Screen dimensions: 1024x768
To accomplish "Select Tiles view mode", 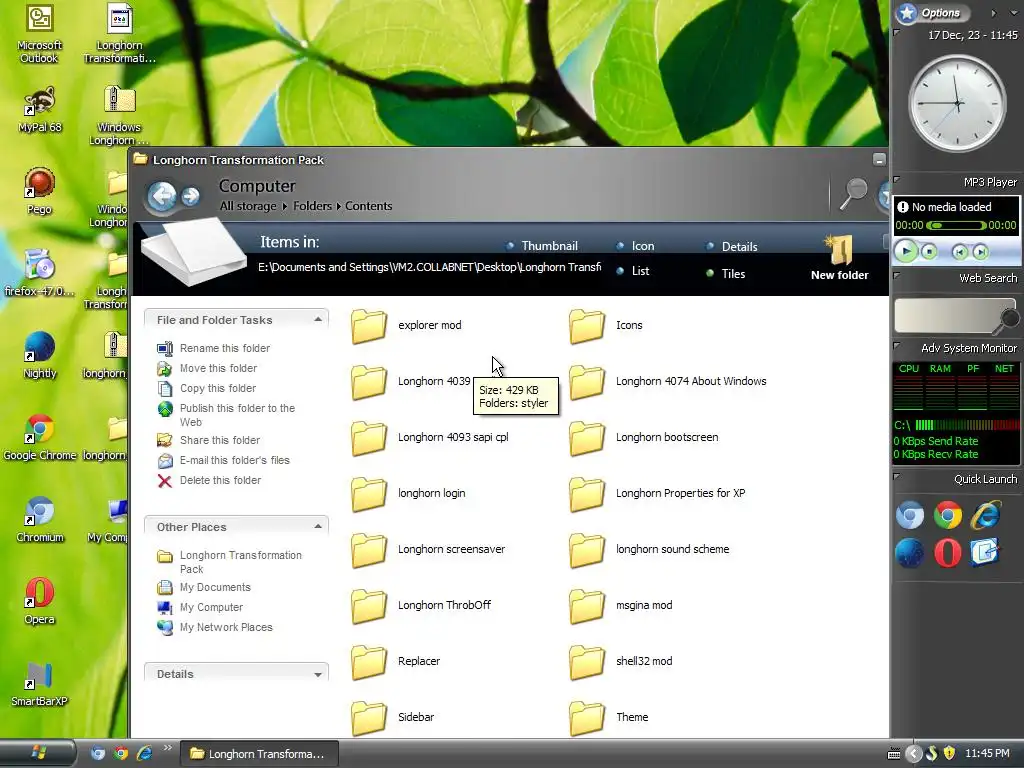I will [x=726, y=274].
